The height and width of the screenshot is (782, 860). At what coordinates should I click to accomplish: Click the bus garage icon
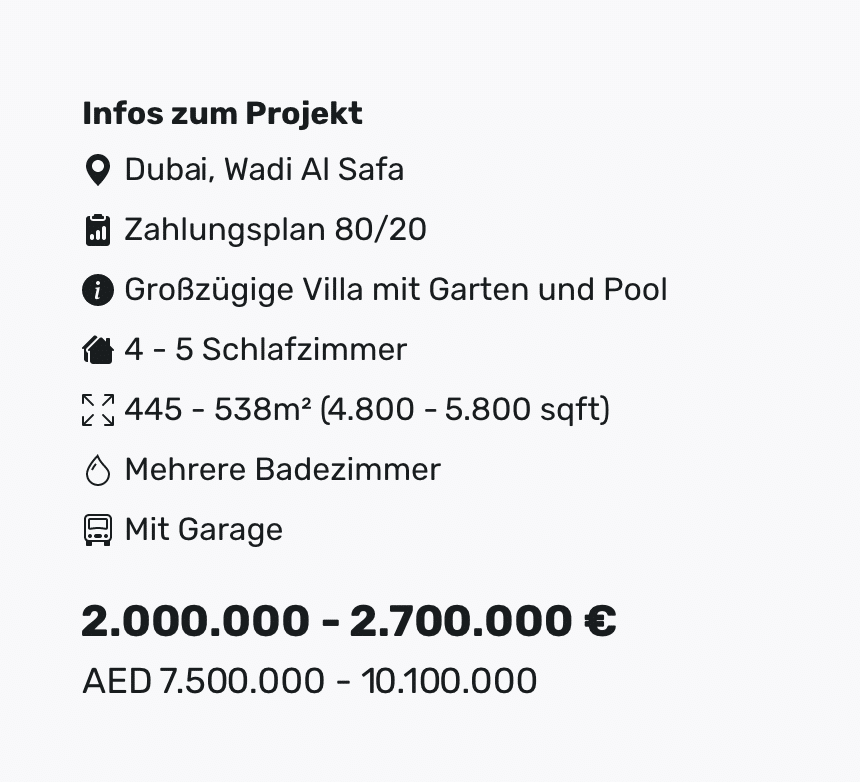click(x=98, y=530)
